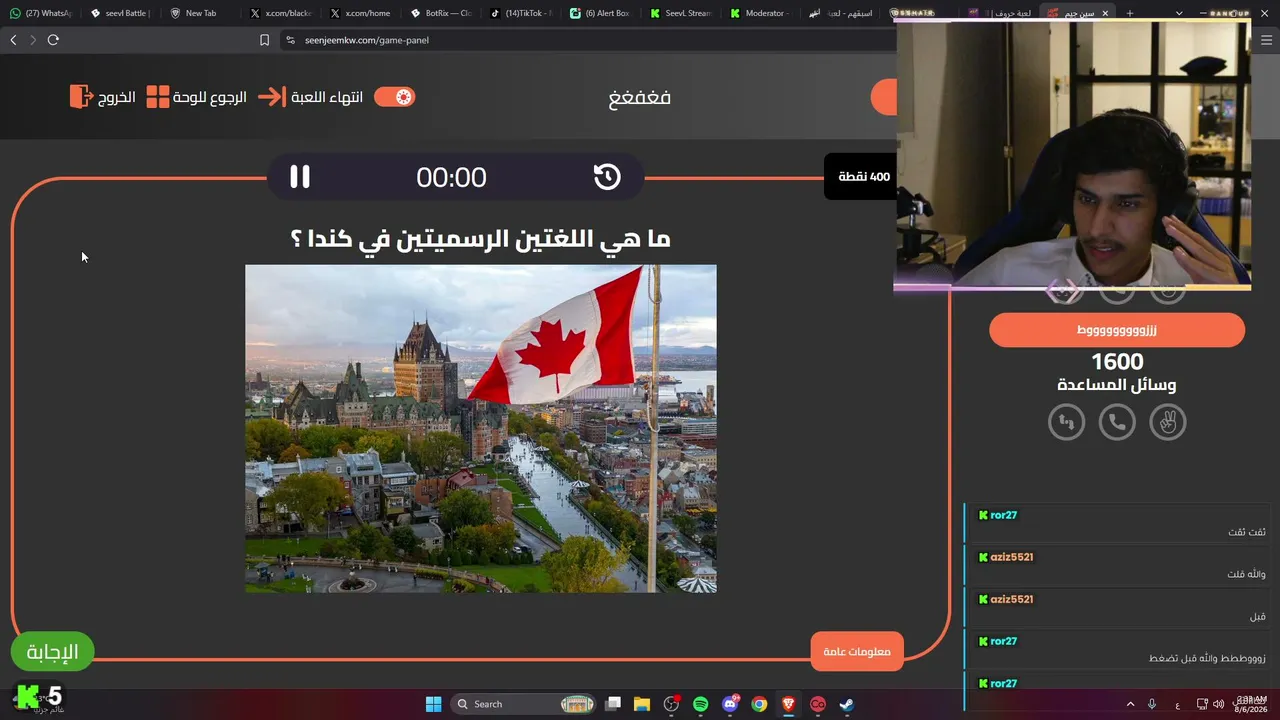1280x720 pixels.
Task: Click the question text about Canada's languages
Action: (x=480, y=239)
